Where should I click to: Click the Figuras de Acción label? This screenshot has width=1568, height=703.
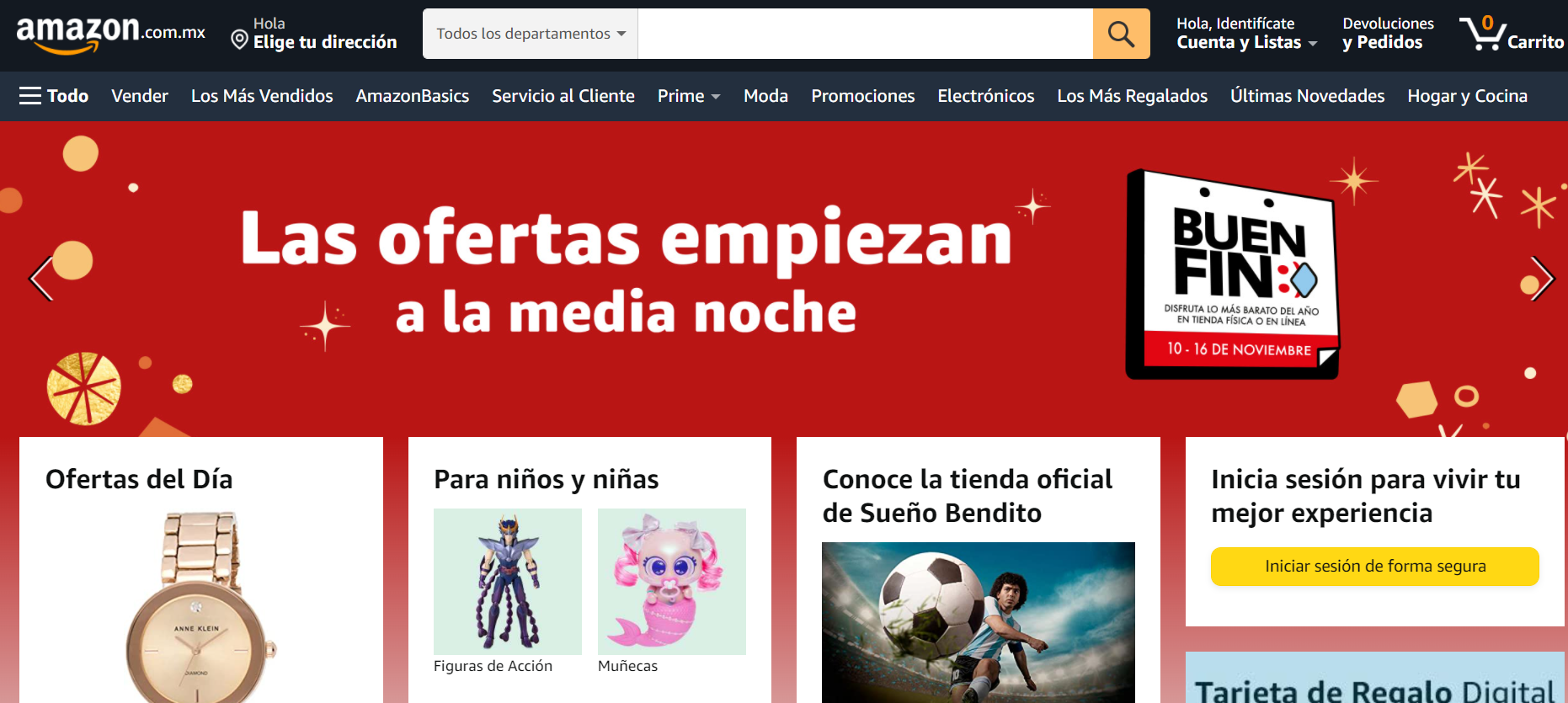click(493, 666)
